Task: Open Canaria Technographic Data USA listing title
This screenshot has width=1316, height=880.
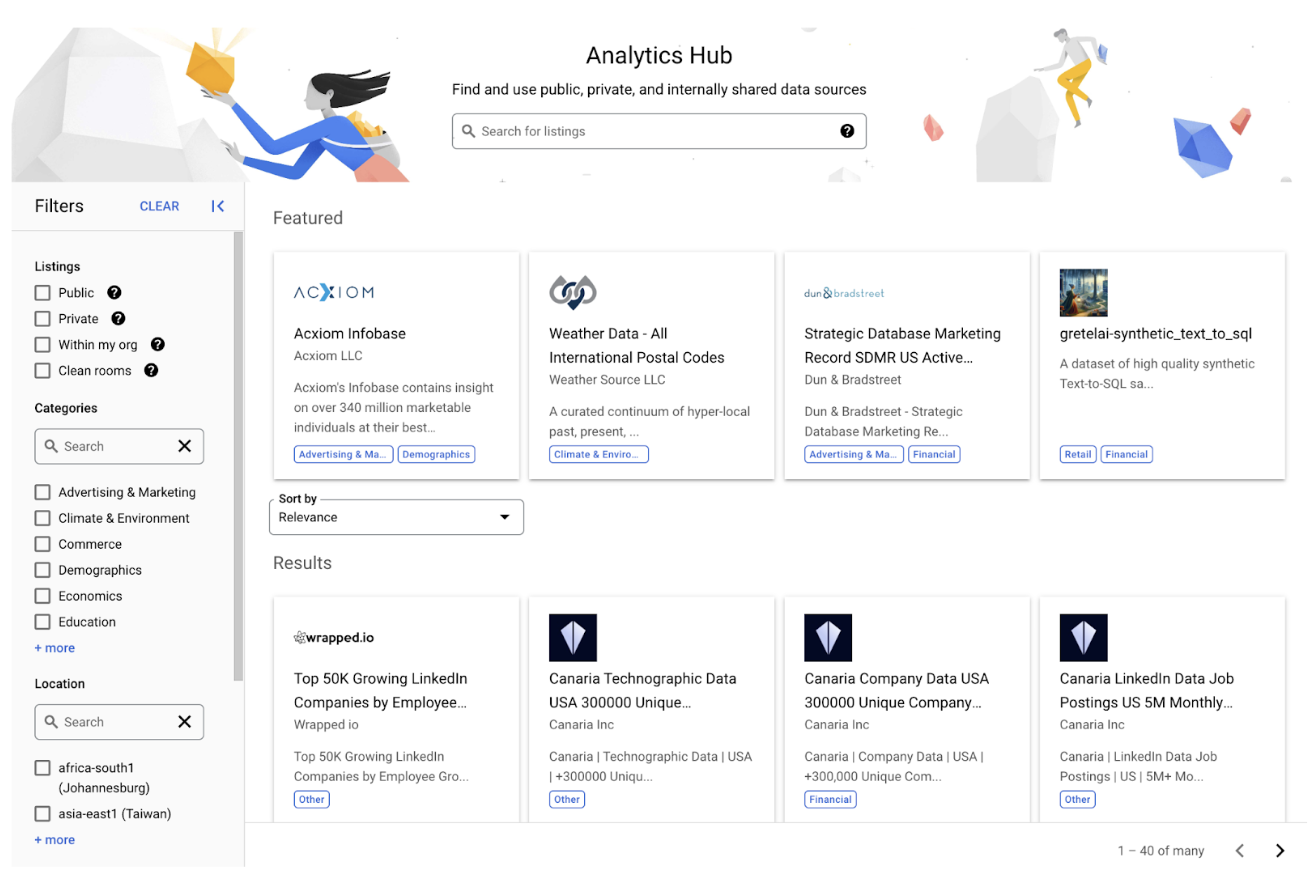Action: click(643, 690)
